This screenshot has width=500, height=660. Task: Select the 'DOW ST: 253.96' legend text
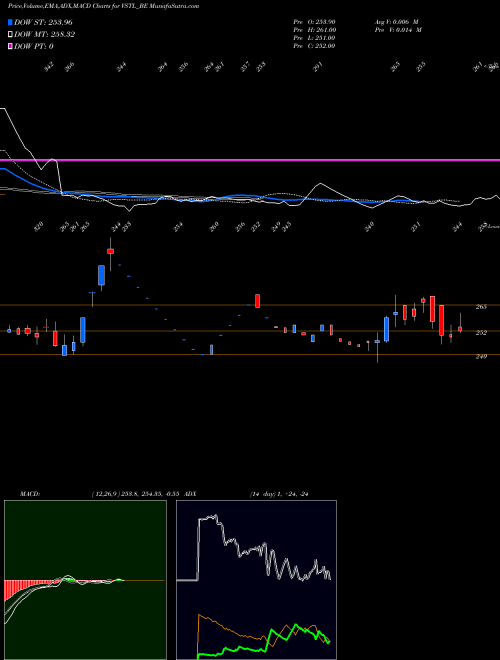(x=43, y=23)
